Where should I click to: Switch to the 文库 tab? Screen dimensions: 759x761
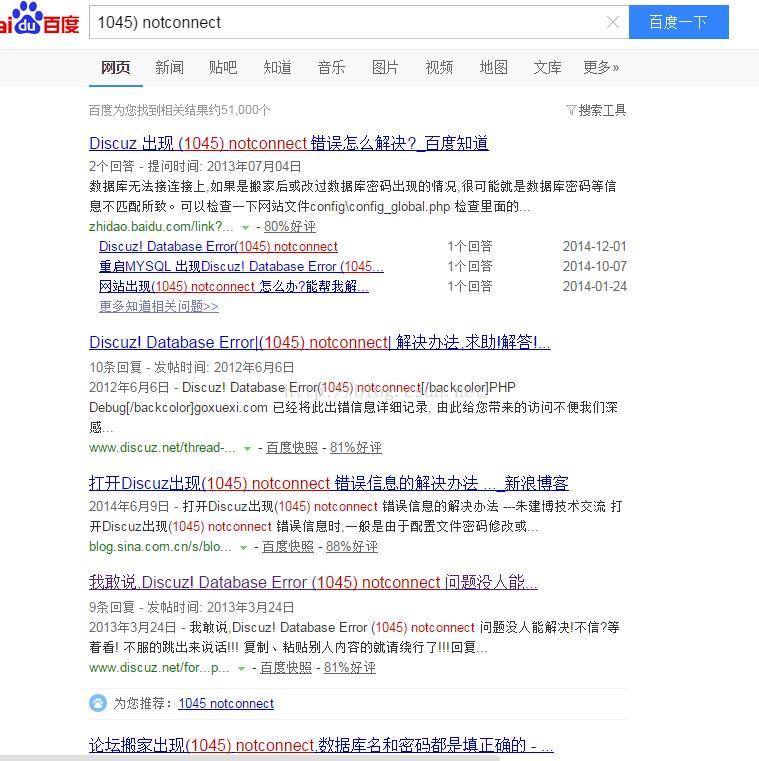[x=547, y=67]
